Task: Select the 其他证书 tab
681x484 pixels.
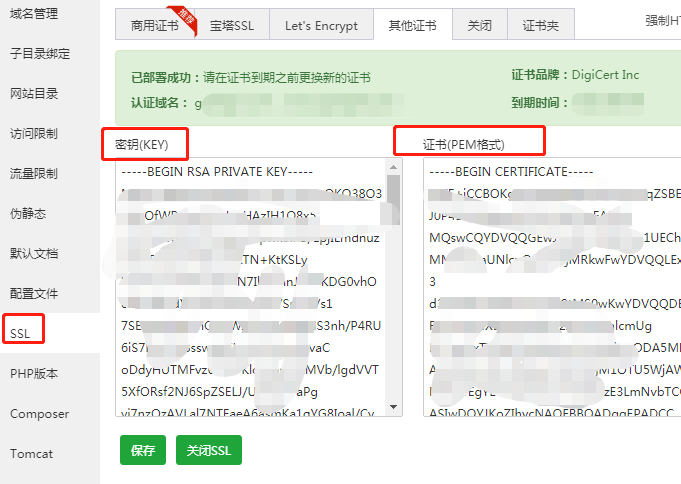Action: [x=413, y=25]
